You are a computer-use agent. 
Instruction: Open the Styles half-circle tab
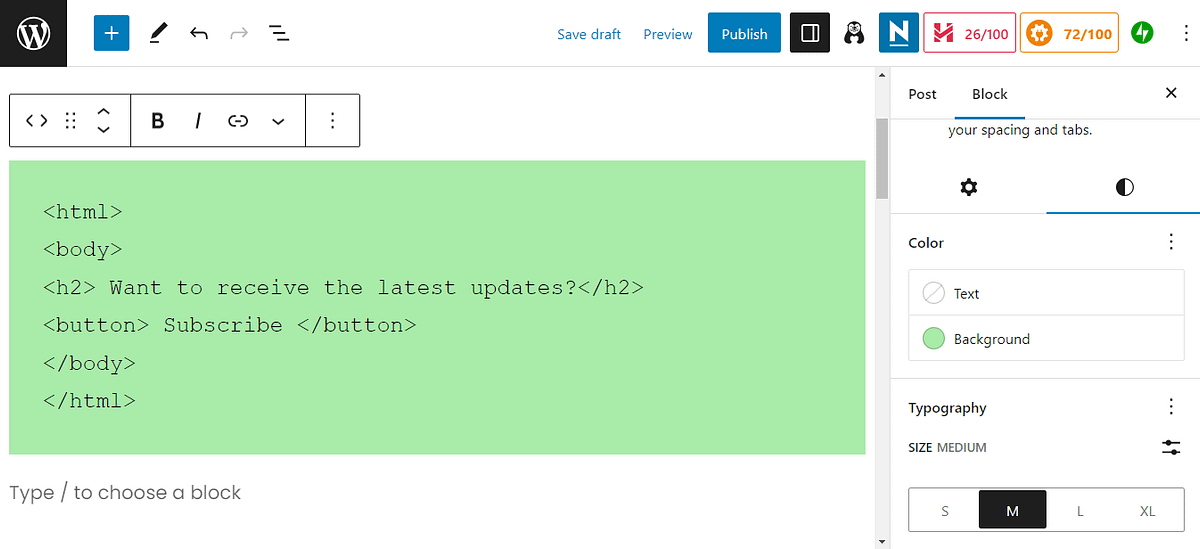[1124, 187]
